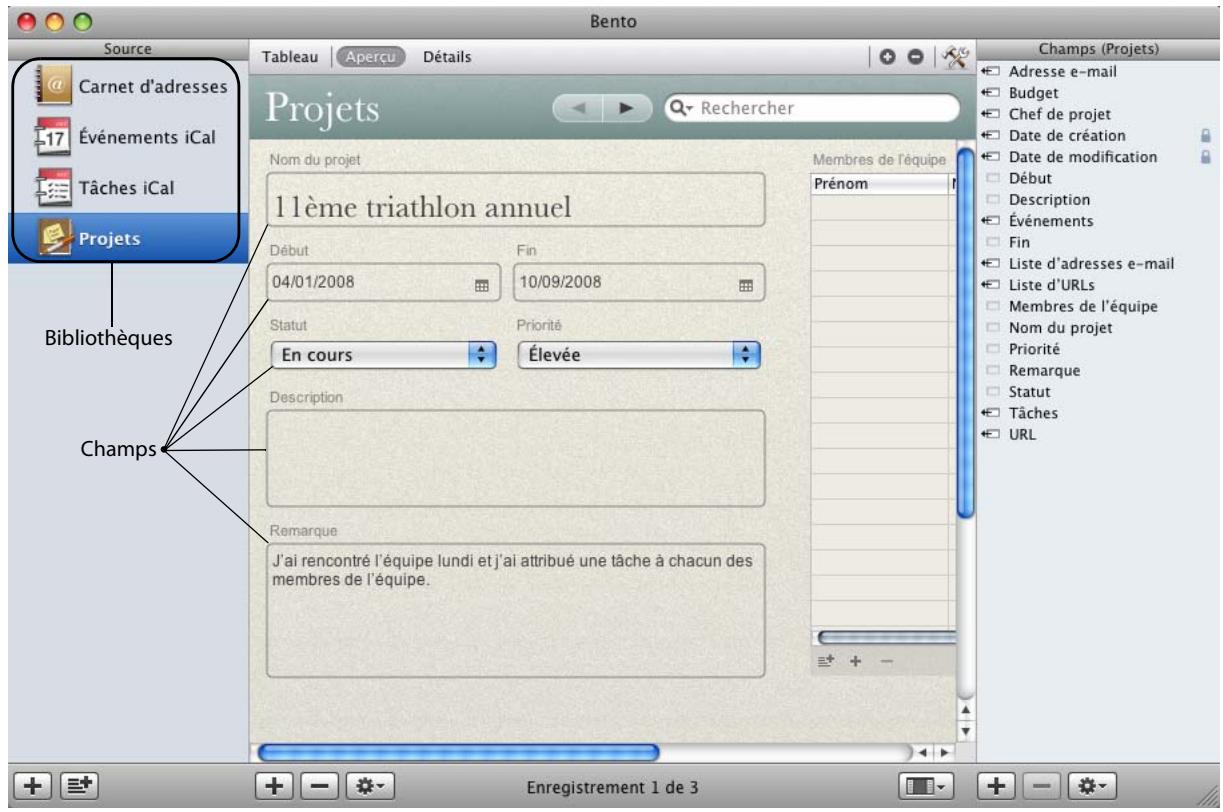Add new field in Champs pane
The width and height of the screenshot is (1223, 812).
[998, 786]
